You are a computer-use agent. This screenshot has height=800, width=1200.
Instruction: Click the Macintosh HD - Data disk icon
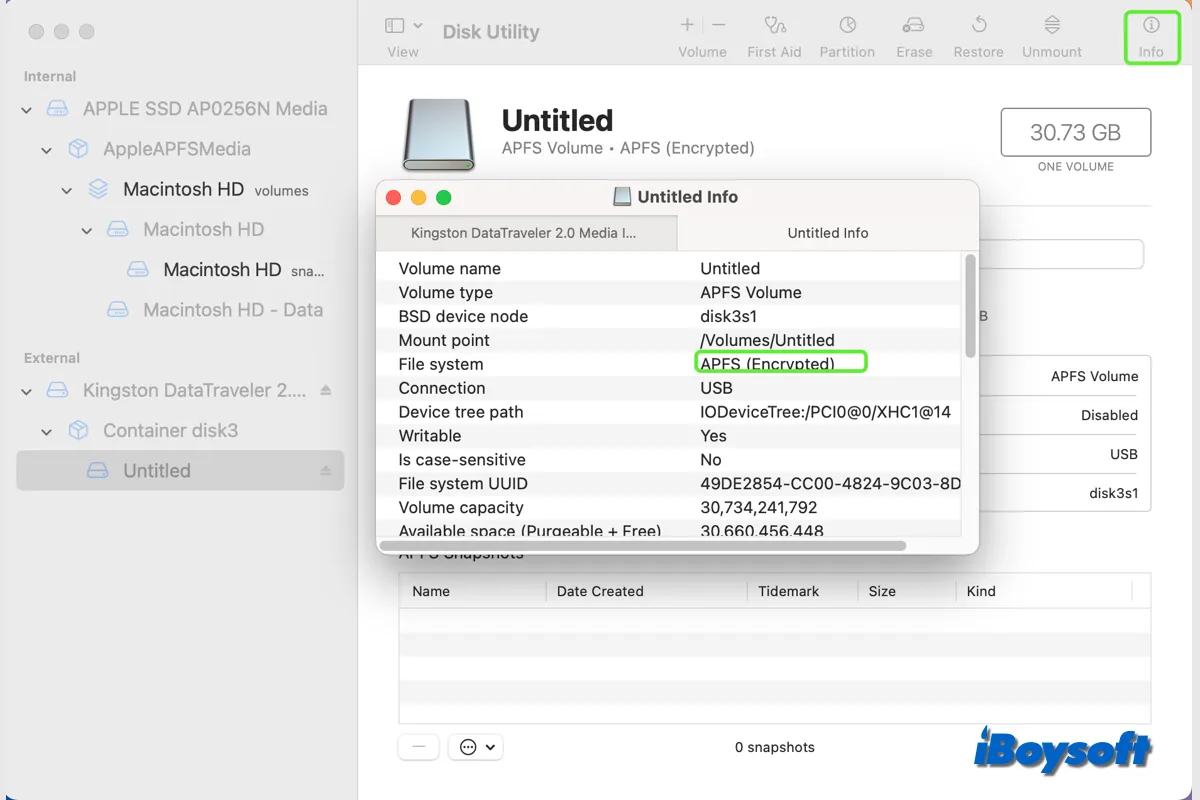[x=118, y=310]
